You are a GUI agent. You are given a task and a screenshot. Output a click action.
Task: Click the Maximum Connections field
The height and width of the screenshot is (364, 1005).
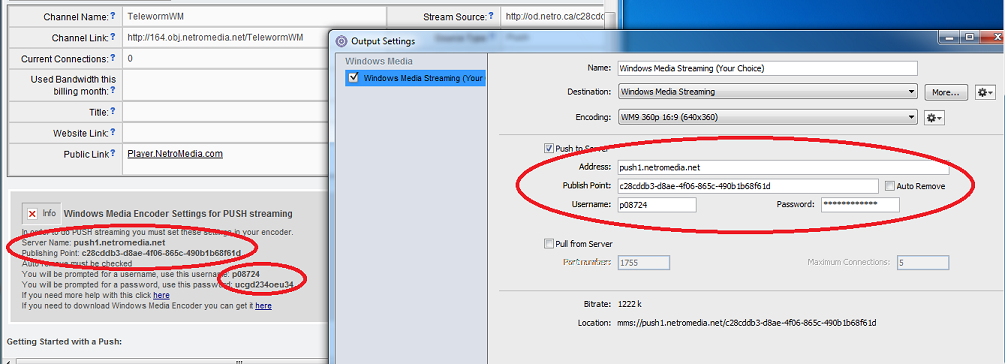(x=923, y=262)
